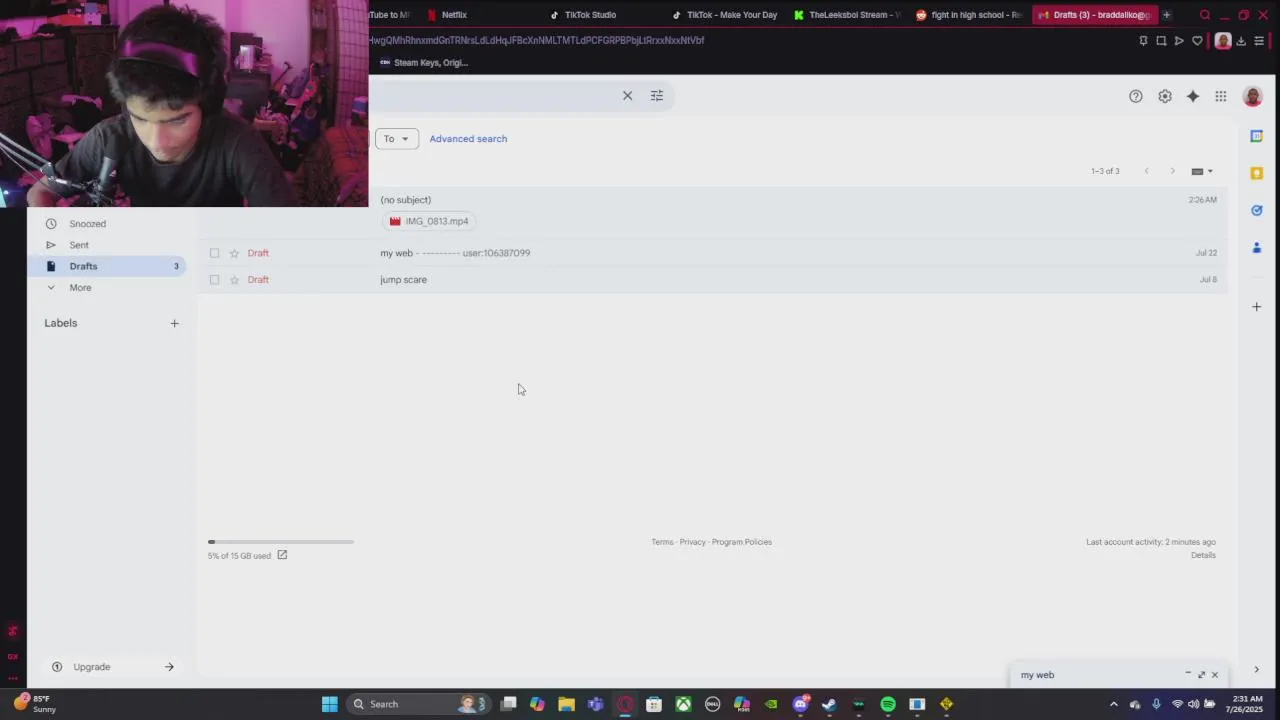The width and height of the screenshot is (1280, 720).
Task: Open IMG_0813.mp4 attachment chip
Action: [x=429, y=221]
